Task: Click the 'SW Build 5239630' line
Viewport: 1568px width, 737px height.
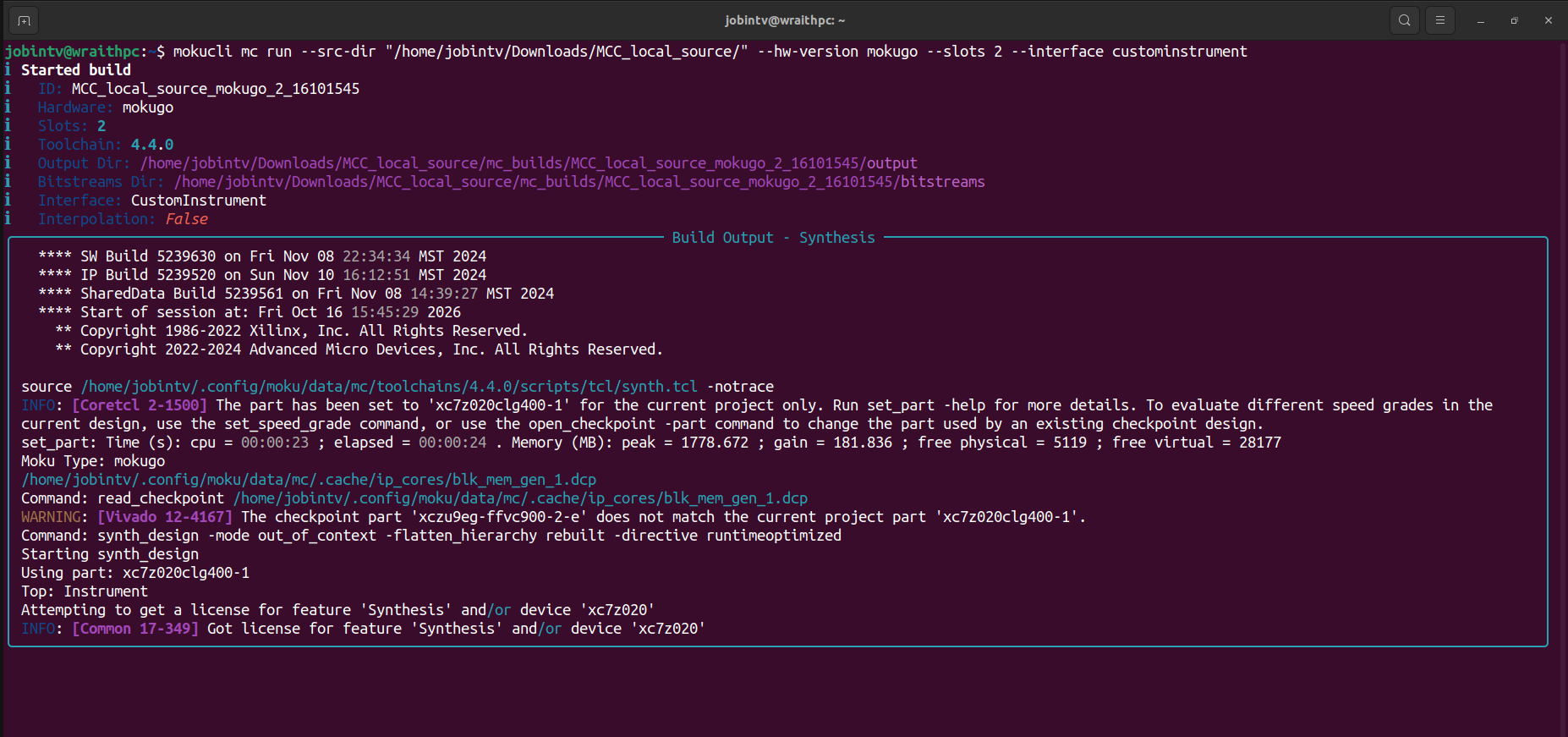Action: tap(262, 256)
